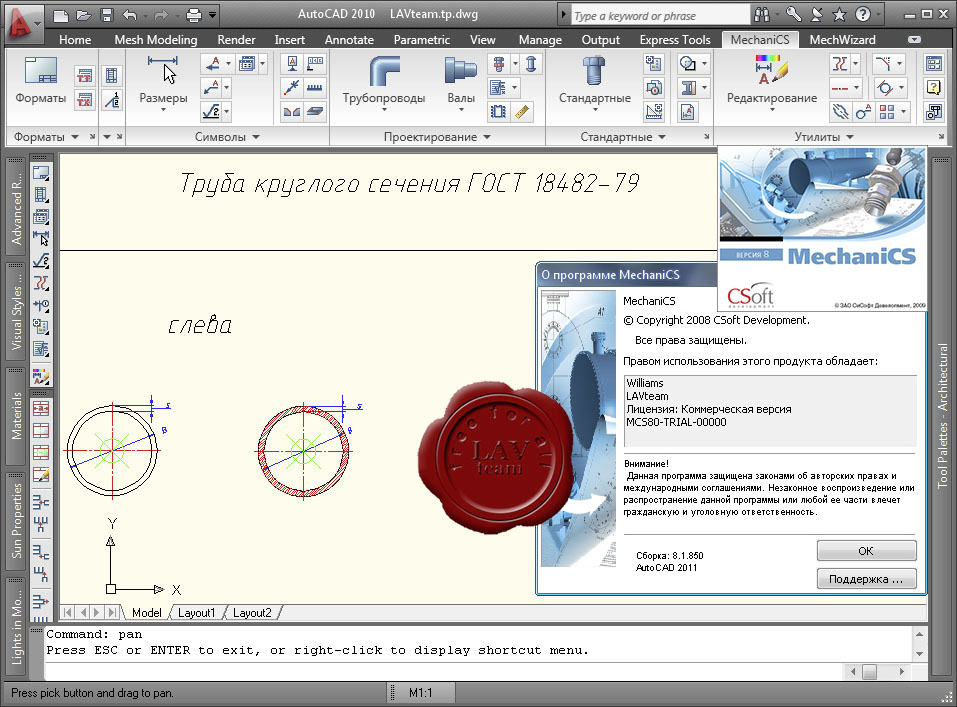This screenshot has width=957, height=707.
Task: Open the Sun Properties palette side tab
Action: 16,521
